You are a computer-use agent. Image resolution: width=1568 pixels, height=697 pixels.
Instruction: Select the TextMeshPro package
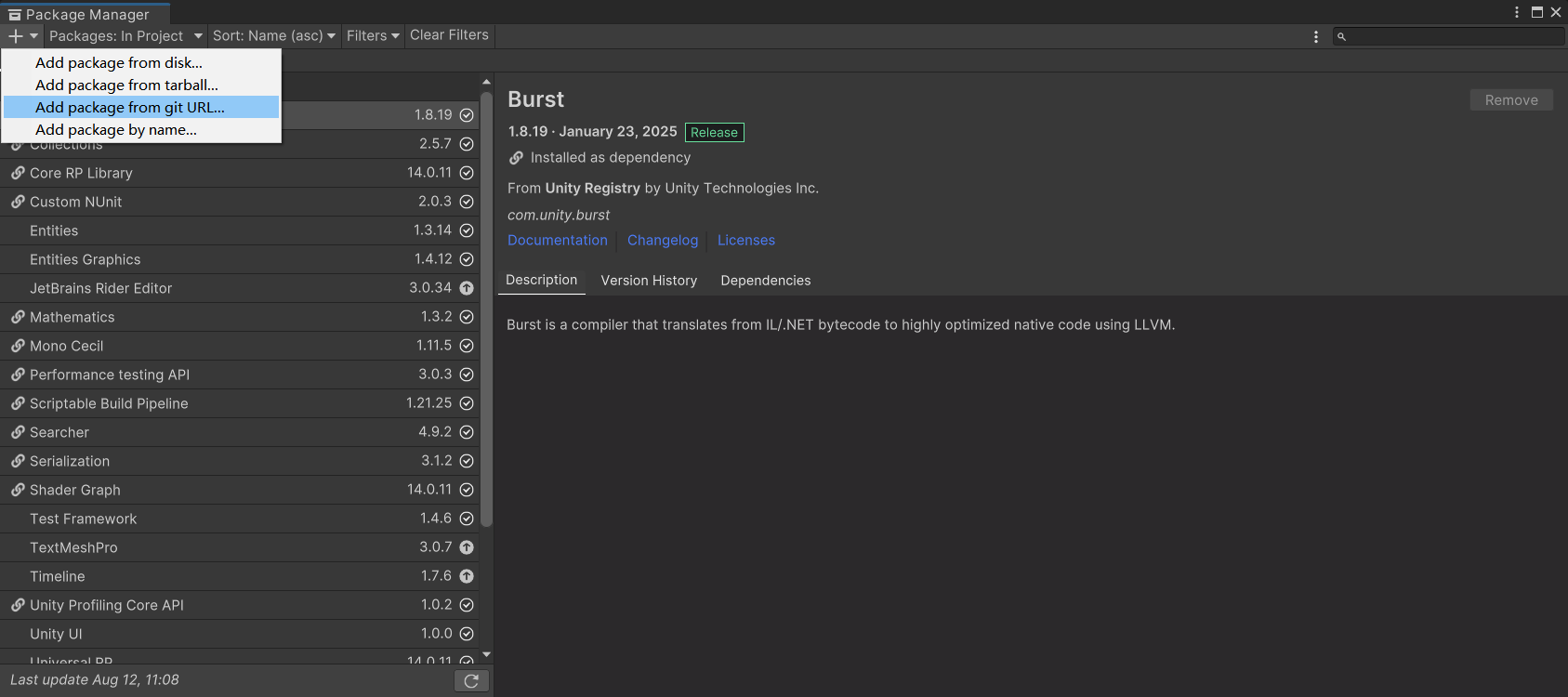point(240,547)
